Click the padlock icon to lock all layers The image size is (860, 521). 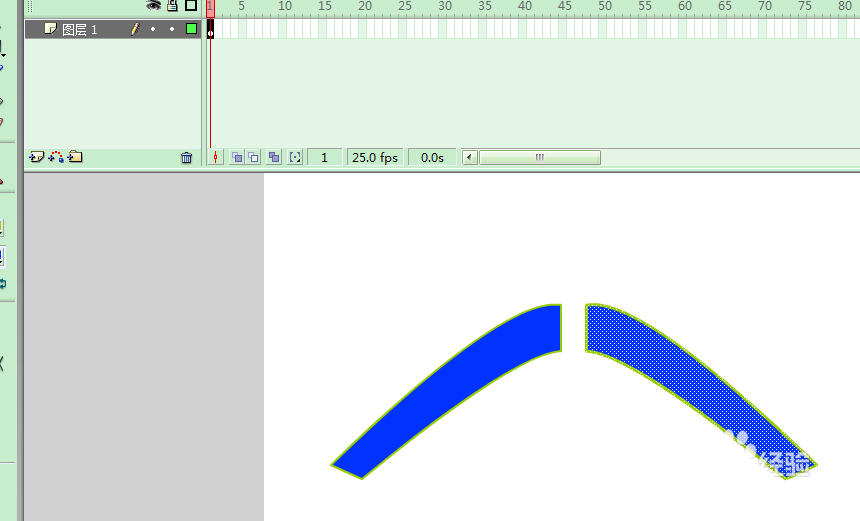tap(172, 5)
